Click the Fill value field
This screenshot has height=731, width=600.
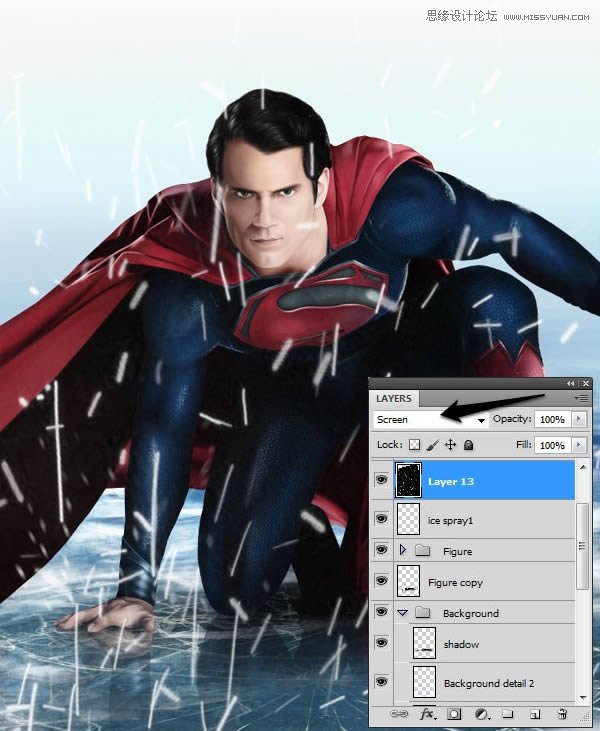(x=553, y=445)
